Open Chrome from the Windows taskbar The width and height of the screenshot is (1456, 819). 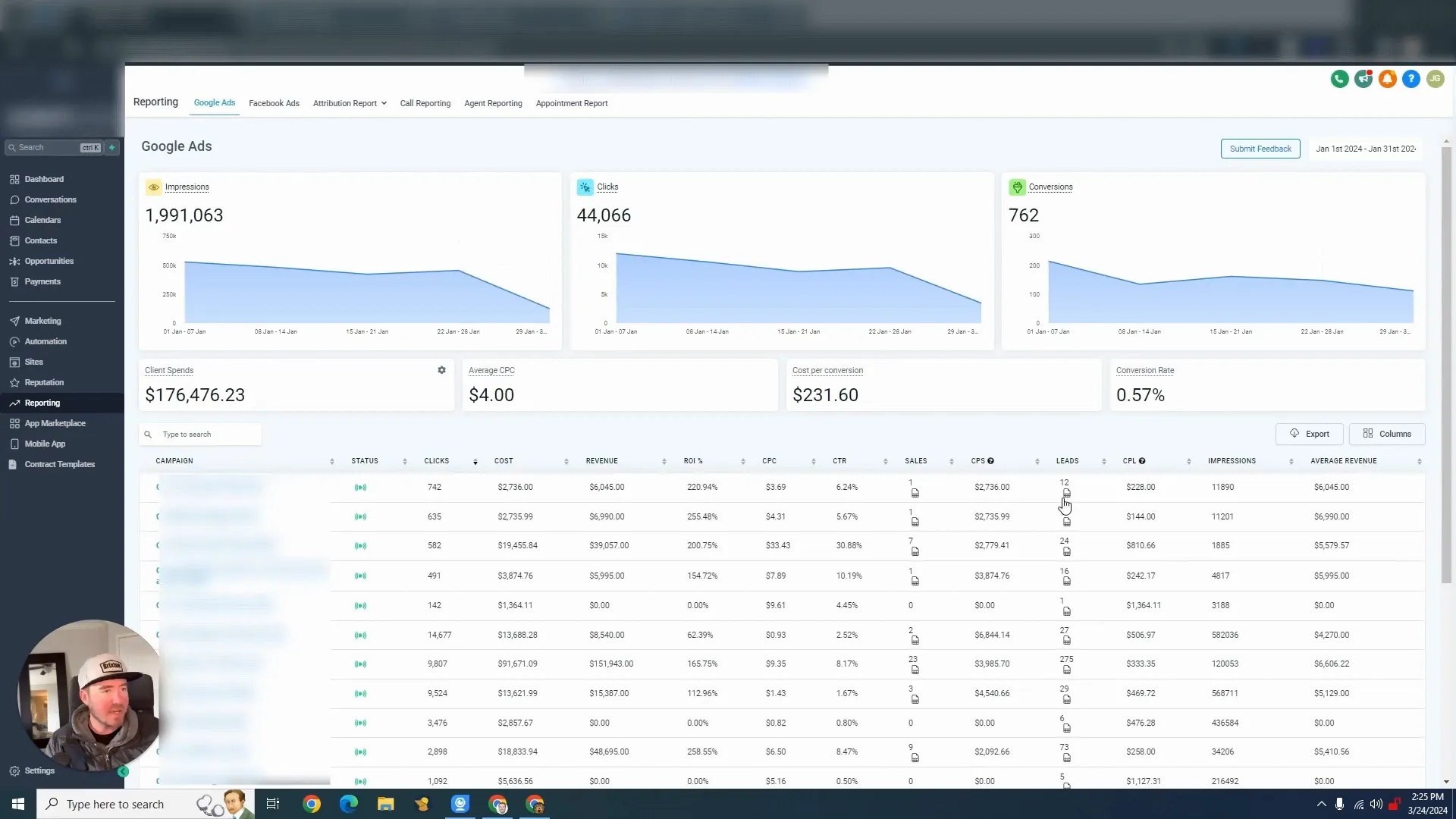(312, 804)
